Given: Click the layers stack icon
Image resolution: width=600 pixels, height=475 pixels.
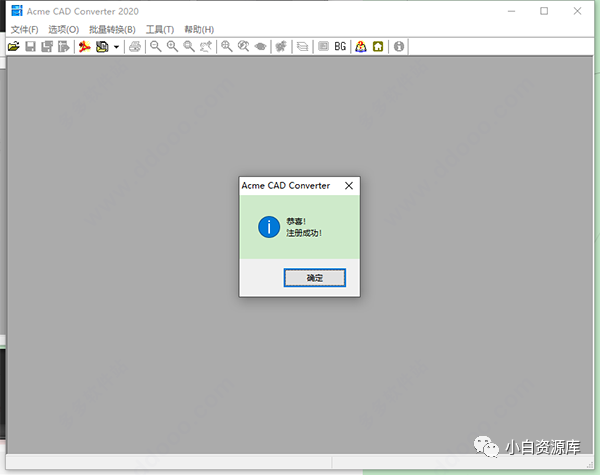Looking at the screenshot, I should [x=302, y=47].
